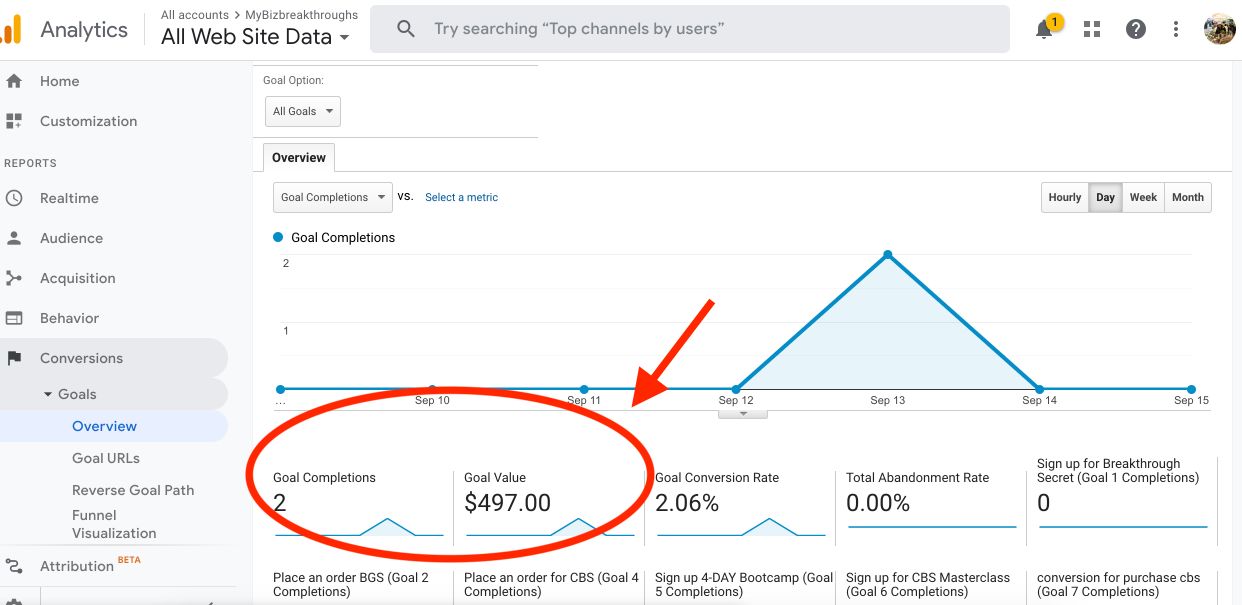The height and width of the screenshot is (605, 1242).
Task: Open the more options three-dot icon
Action: [1175, 29]
